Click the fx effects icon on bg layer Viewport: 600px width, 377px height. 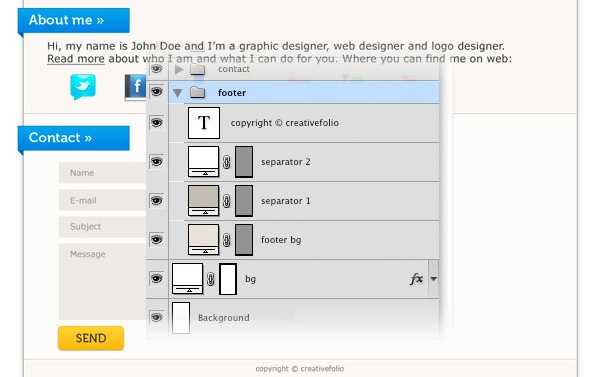(416, 279)
